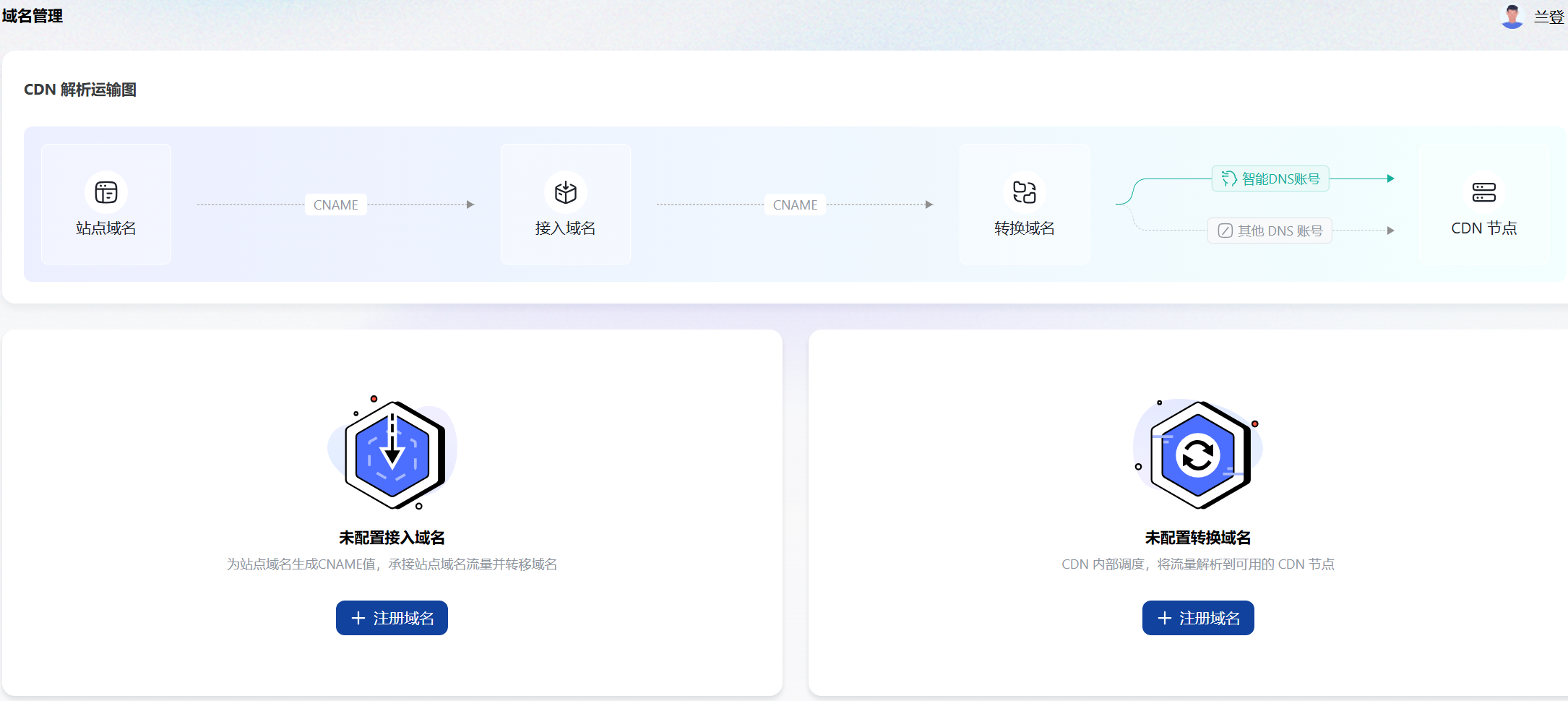Image resolution: width=1568 pixels, height=701 pixels.
Task: Click the CDN 节点 server icon
Action: pos(1483,192)
